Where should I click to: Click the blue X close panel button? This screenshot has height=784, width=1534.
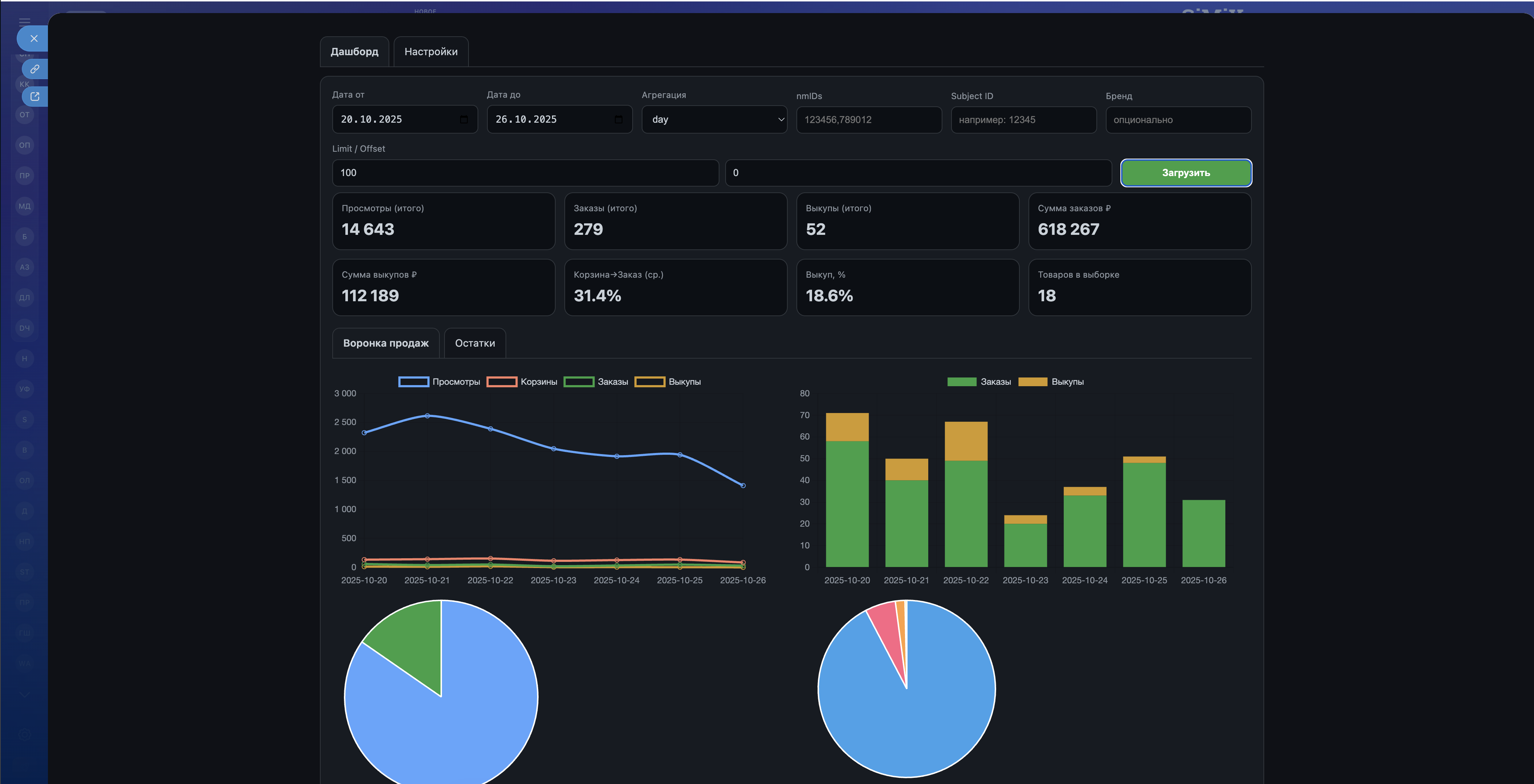pyautogui.click(x=33, y=39)
